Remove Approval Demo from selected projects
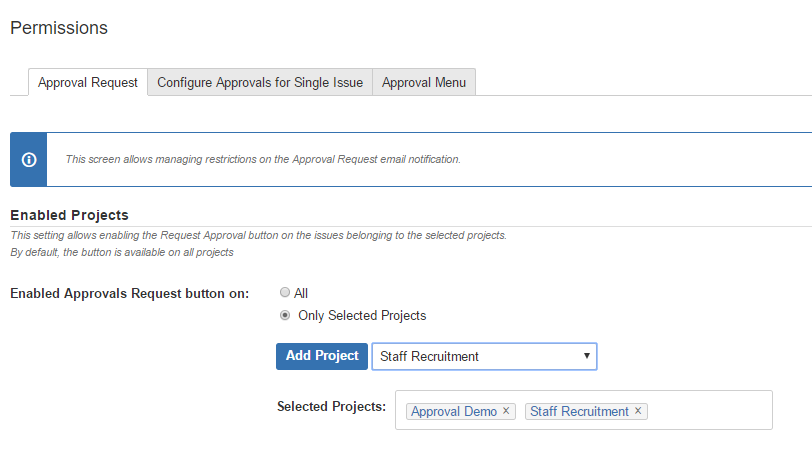The height and width of the screenshot is (451, 812). point(506,411)
